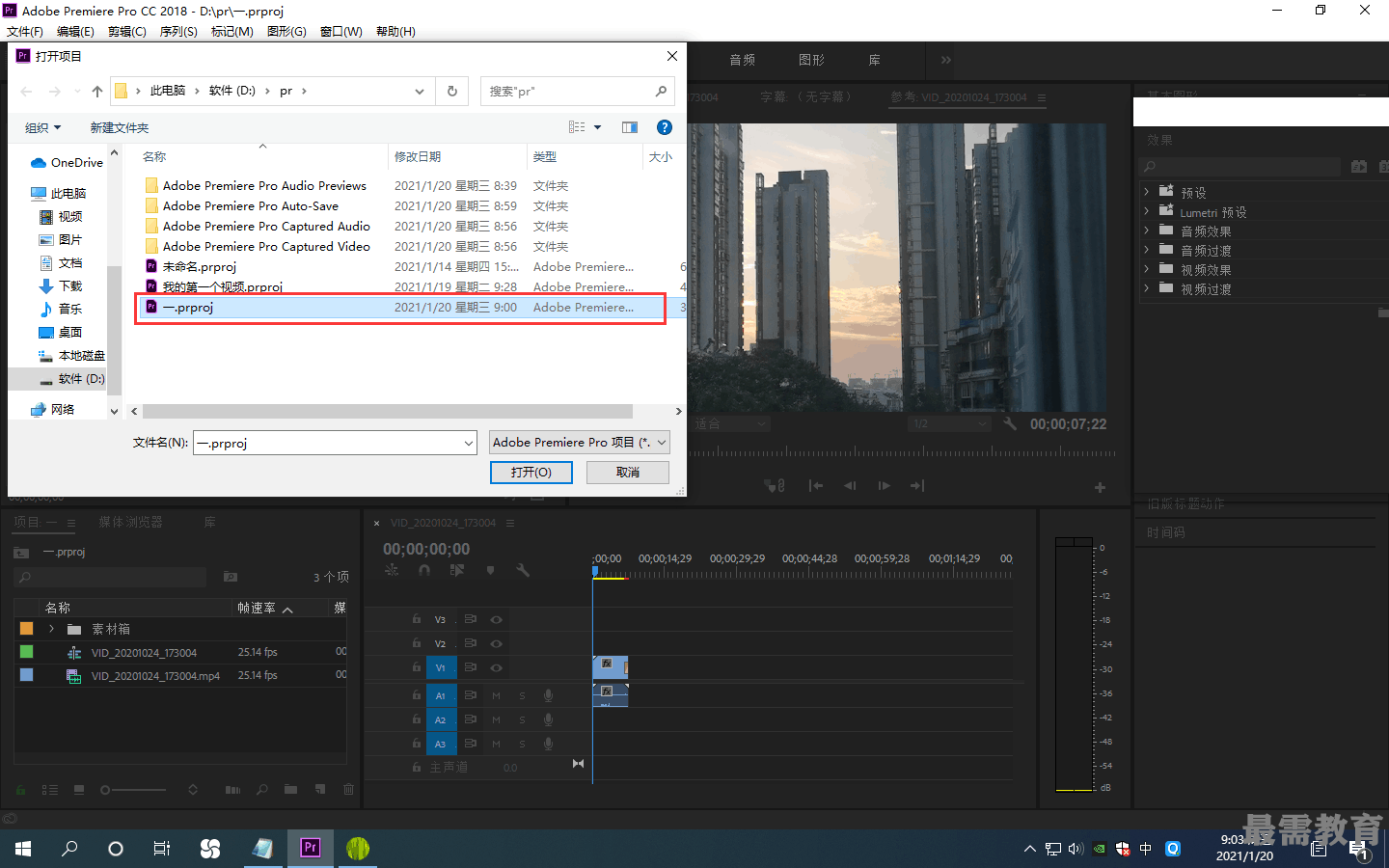The width and height of the screenshot is (1389, 868).
Task: Toggle linked selection in timeline
Action: [x=457, y=570]
